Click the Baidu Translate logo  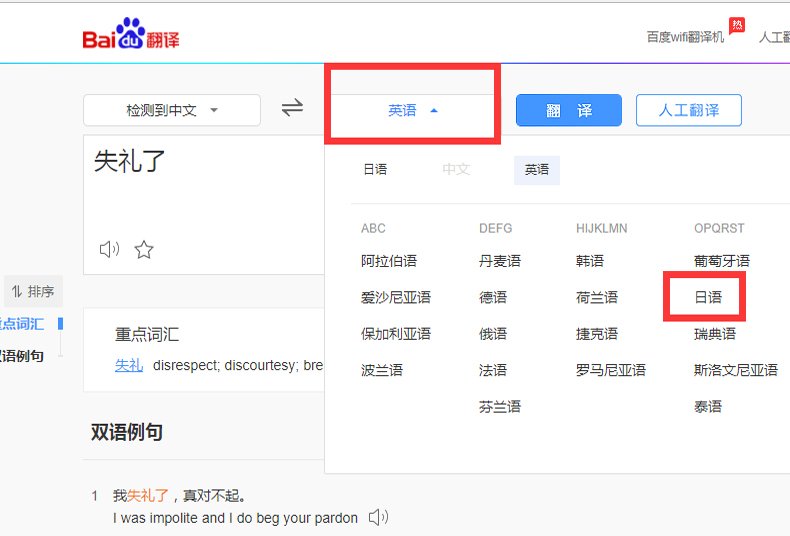pyautogui.click(x=131, y=34)
